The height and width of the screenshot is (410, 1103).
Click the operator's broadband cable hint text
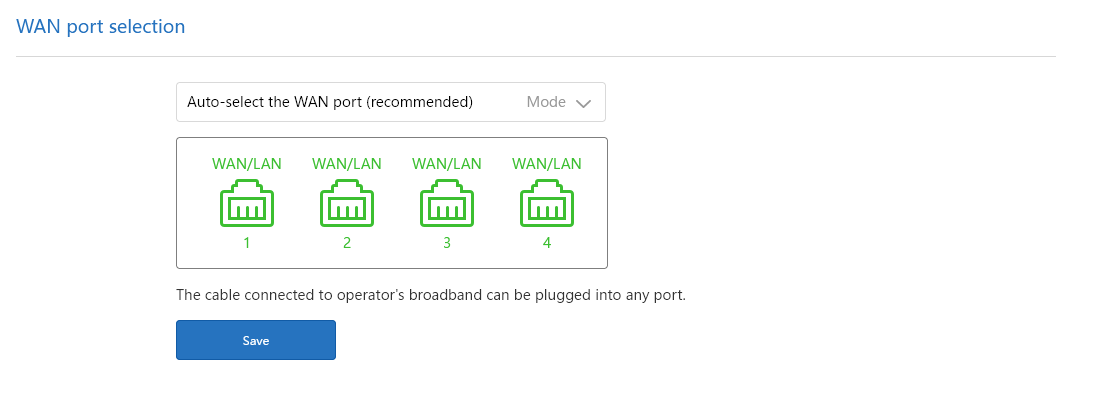[431, 295]
